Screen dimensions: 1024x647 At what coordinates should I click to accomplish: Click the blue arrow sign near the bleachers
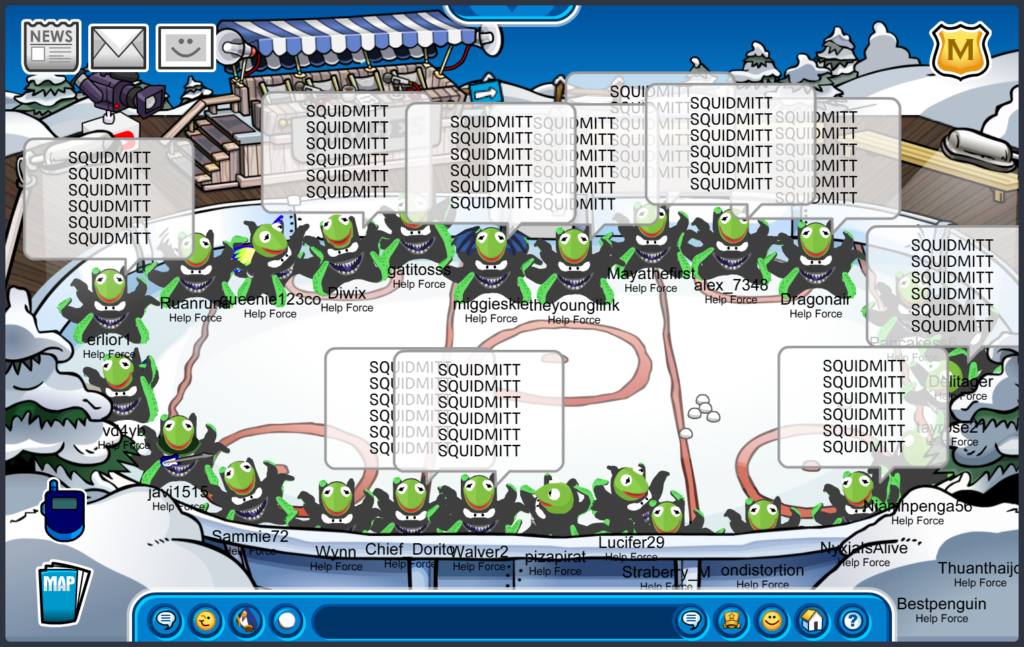click(x=484, y=92)
